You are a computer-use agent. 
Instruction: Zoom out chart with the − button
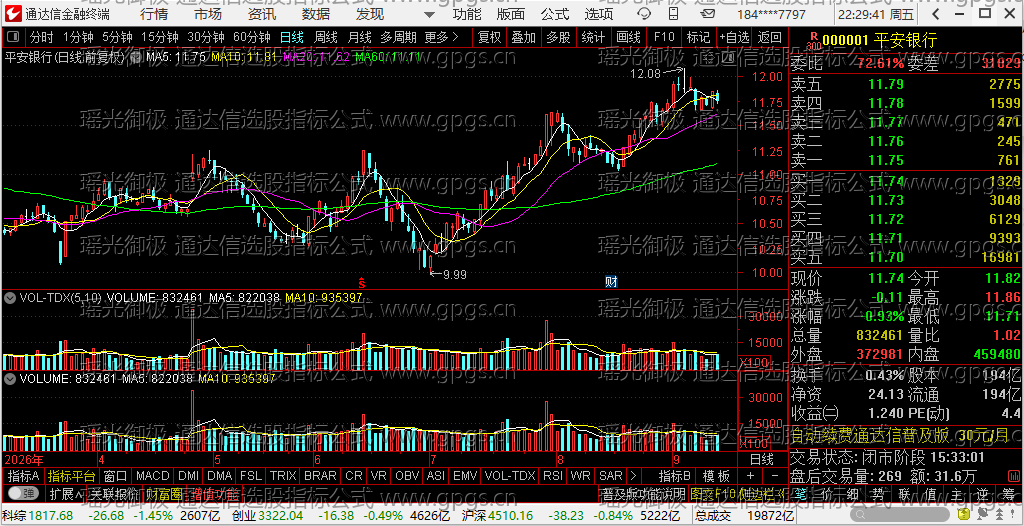pyautogui.click(x=775, y=476)
